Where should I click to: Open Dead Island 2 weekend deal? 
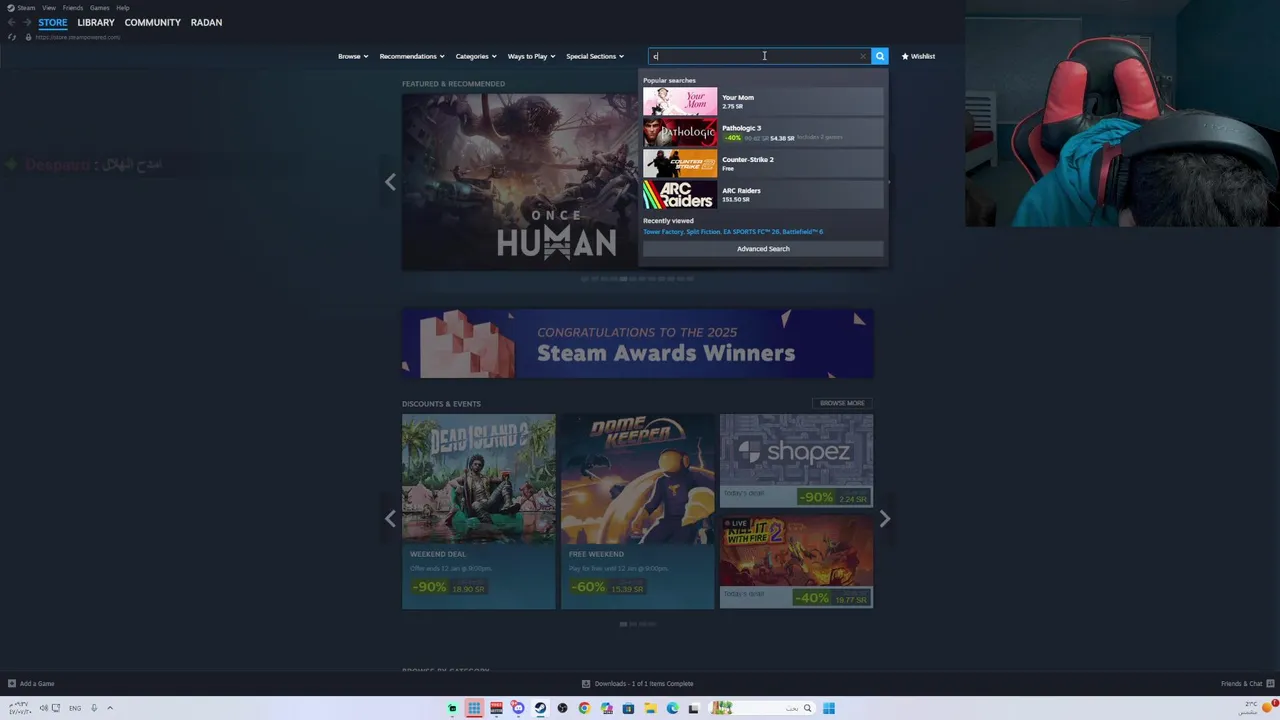click(x=478, y=511)
